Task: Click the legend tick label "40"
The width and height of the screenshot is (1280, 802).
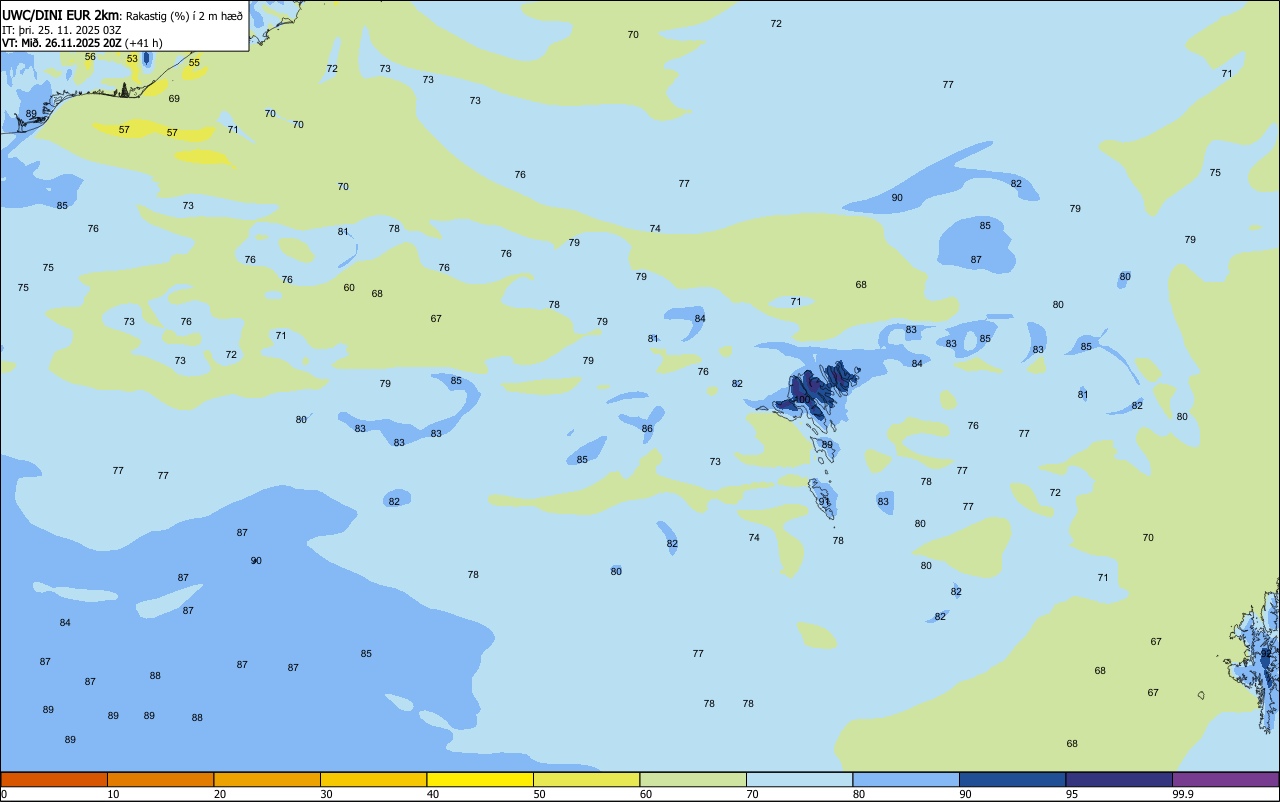Action: click(x=433, y=794)
